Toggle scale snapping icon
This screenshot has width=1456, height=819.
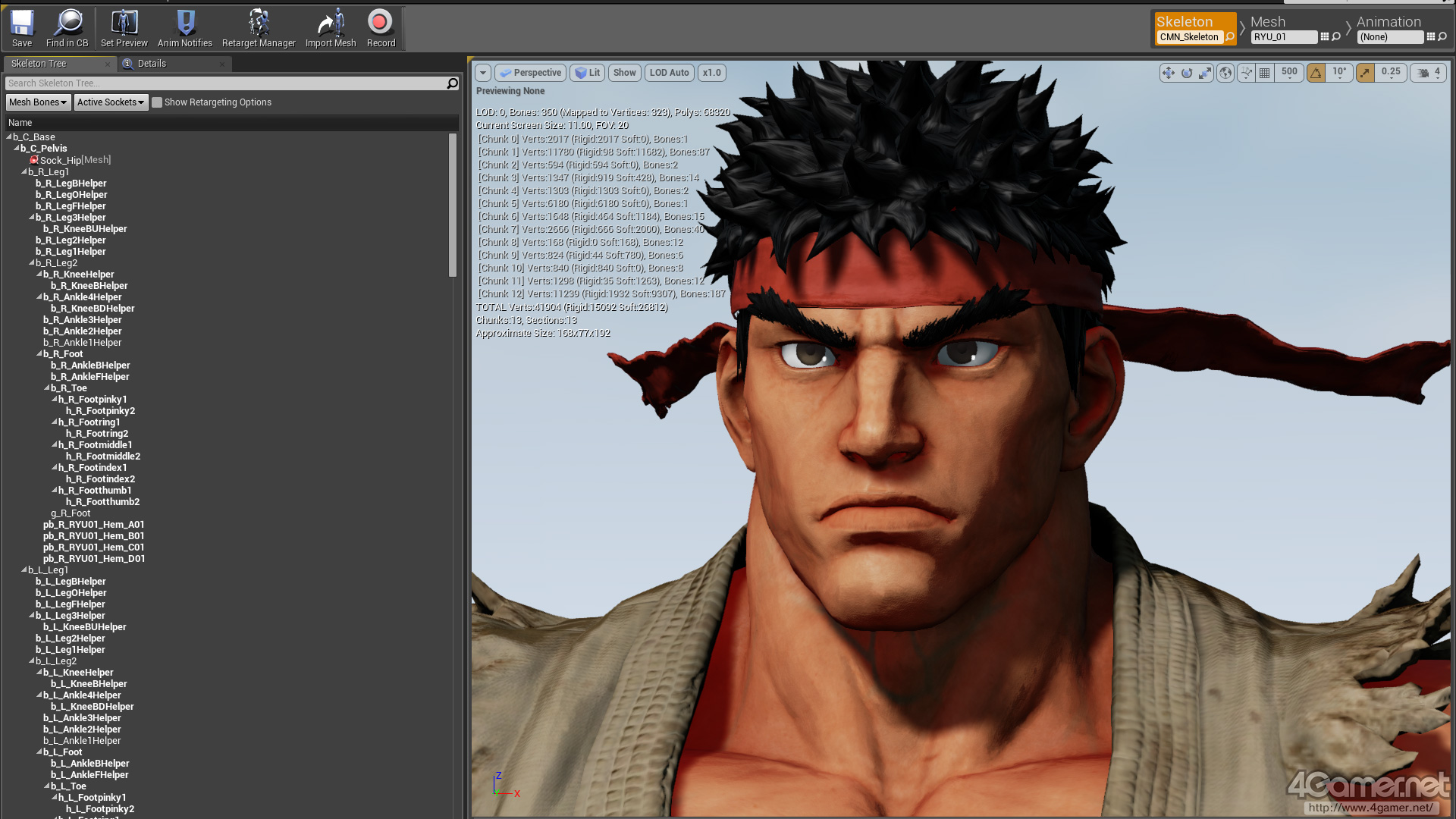pos(1365,73)
